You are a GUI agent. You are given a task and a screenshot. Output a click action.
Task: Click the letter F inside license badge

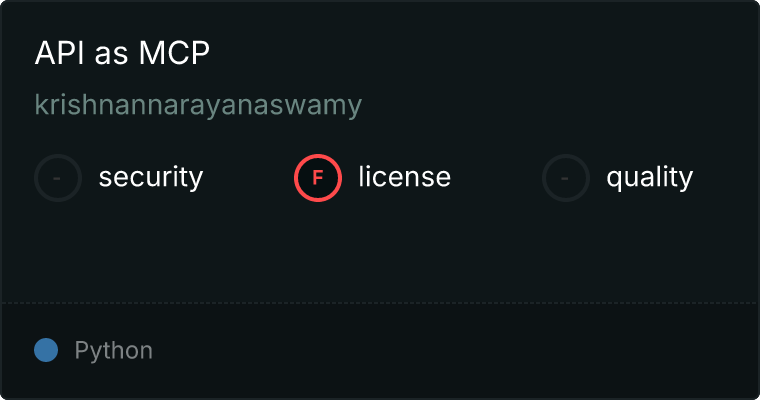[x=318, y=178]
